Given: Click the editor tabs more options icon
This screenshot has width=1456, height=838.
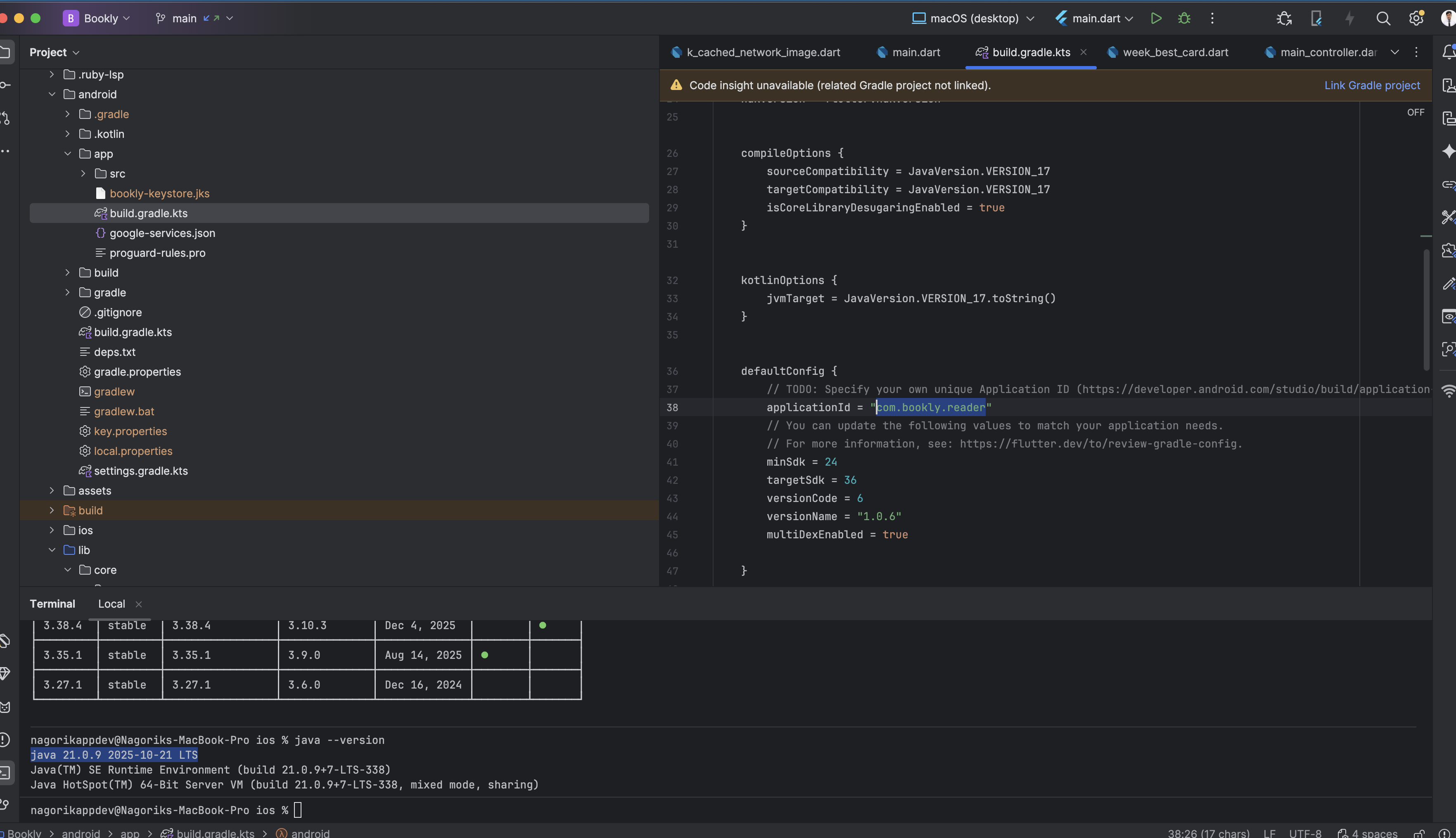Looking at the screenshot, I should pyautogui.click(x=1416, y=52).
